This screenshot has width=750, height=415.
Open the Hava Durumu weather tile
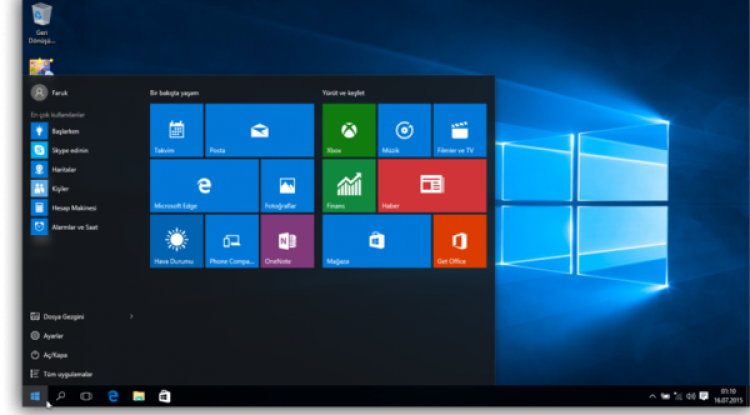pyautogui.click(x=176, y=241)
